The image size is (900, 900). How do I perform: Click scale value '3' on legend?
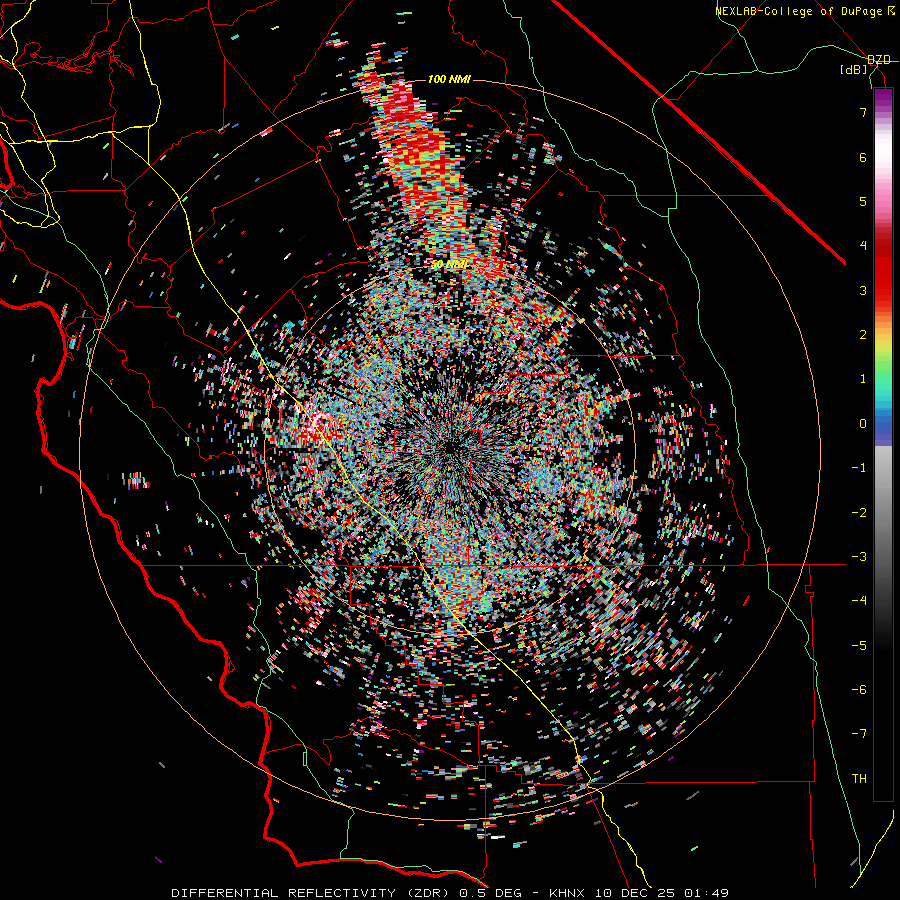pos(863,290)
